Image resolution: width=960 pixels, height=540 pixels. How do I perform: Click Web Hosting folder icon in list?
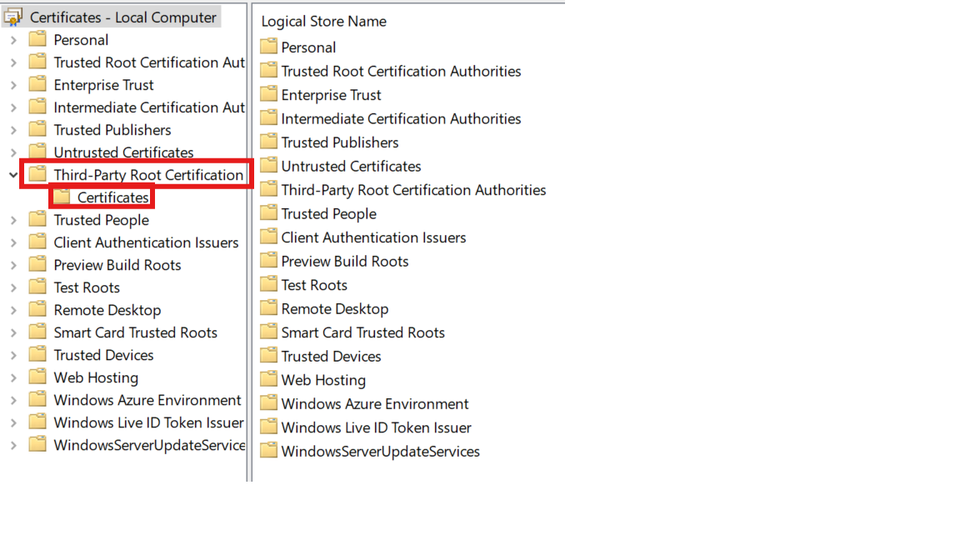point(268,380)
